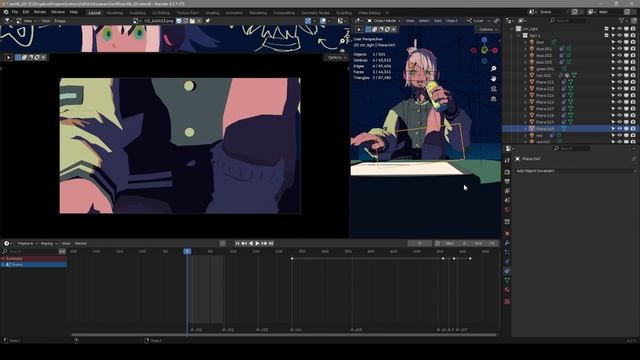
Task: Open the Object Mode dropdown
Action: pos(383,21)
